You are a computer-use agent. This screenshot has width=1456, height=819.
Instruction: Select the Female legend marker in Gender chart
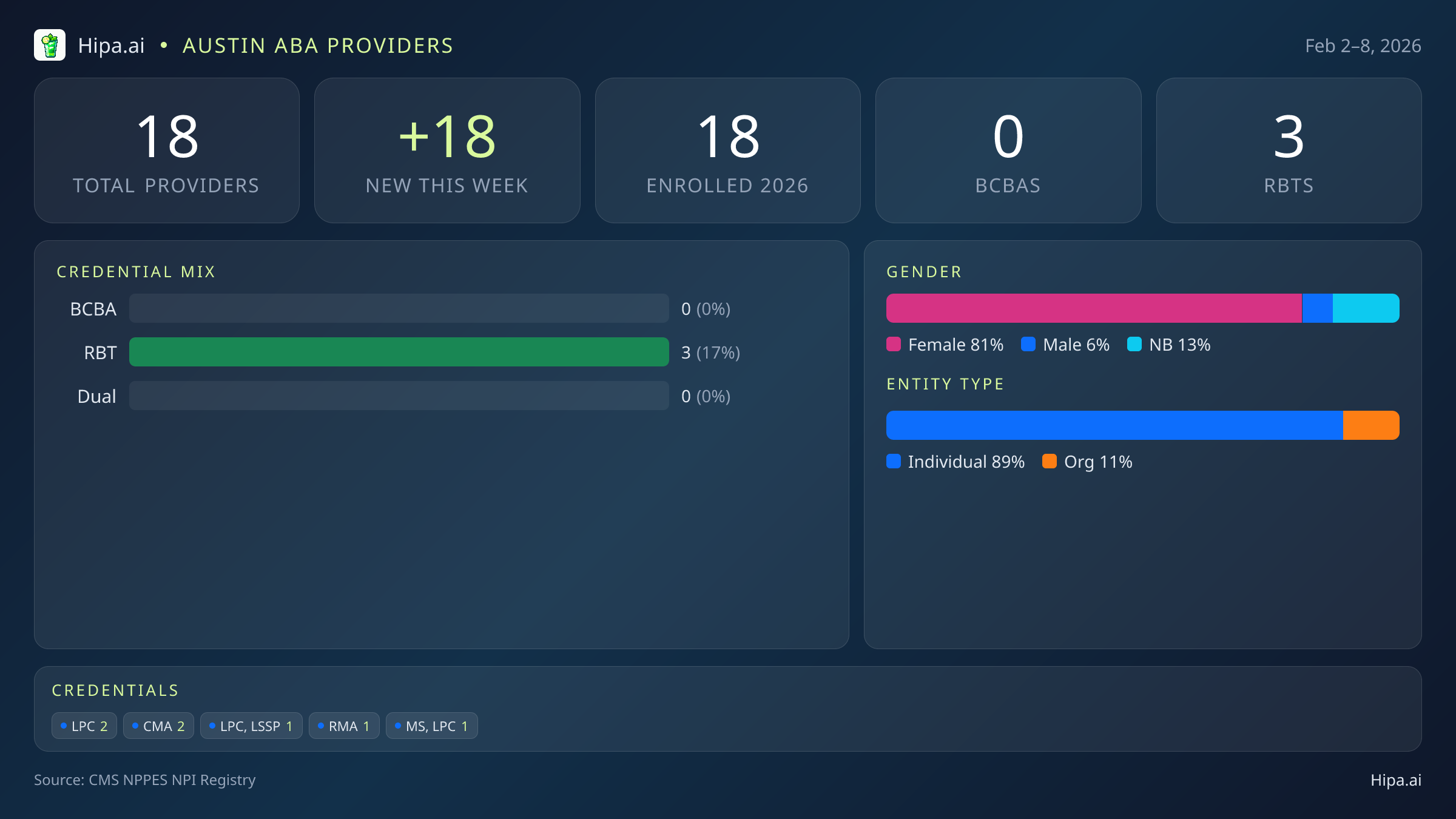894,345
